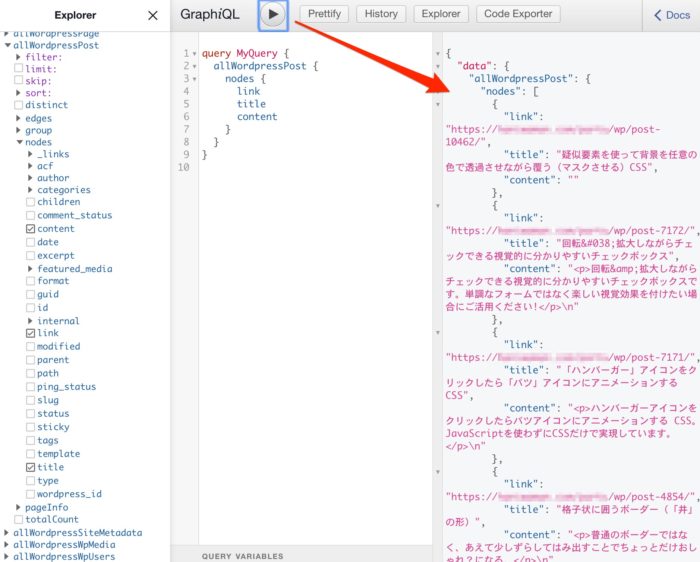Uncheck the link field checkbox
Screen dimensions: 700x562
click(x=30, y=333)
